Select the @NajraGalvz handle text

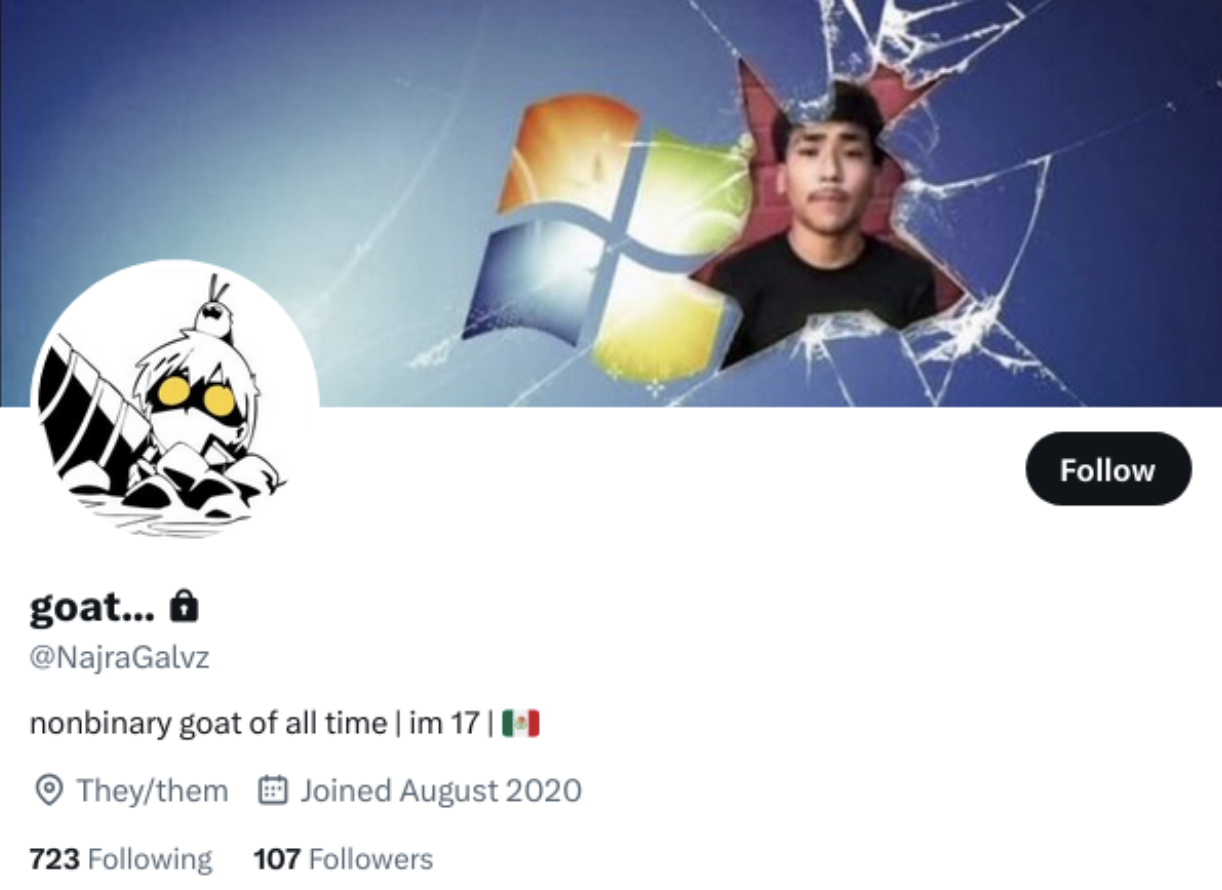(x=119, y=658)
